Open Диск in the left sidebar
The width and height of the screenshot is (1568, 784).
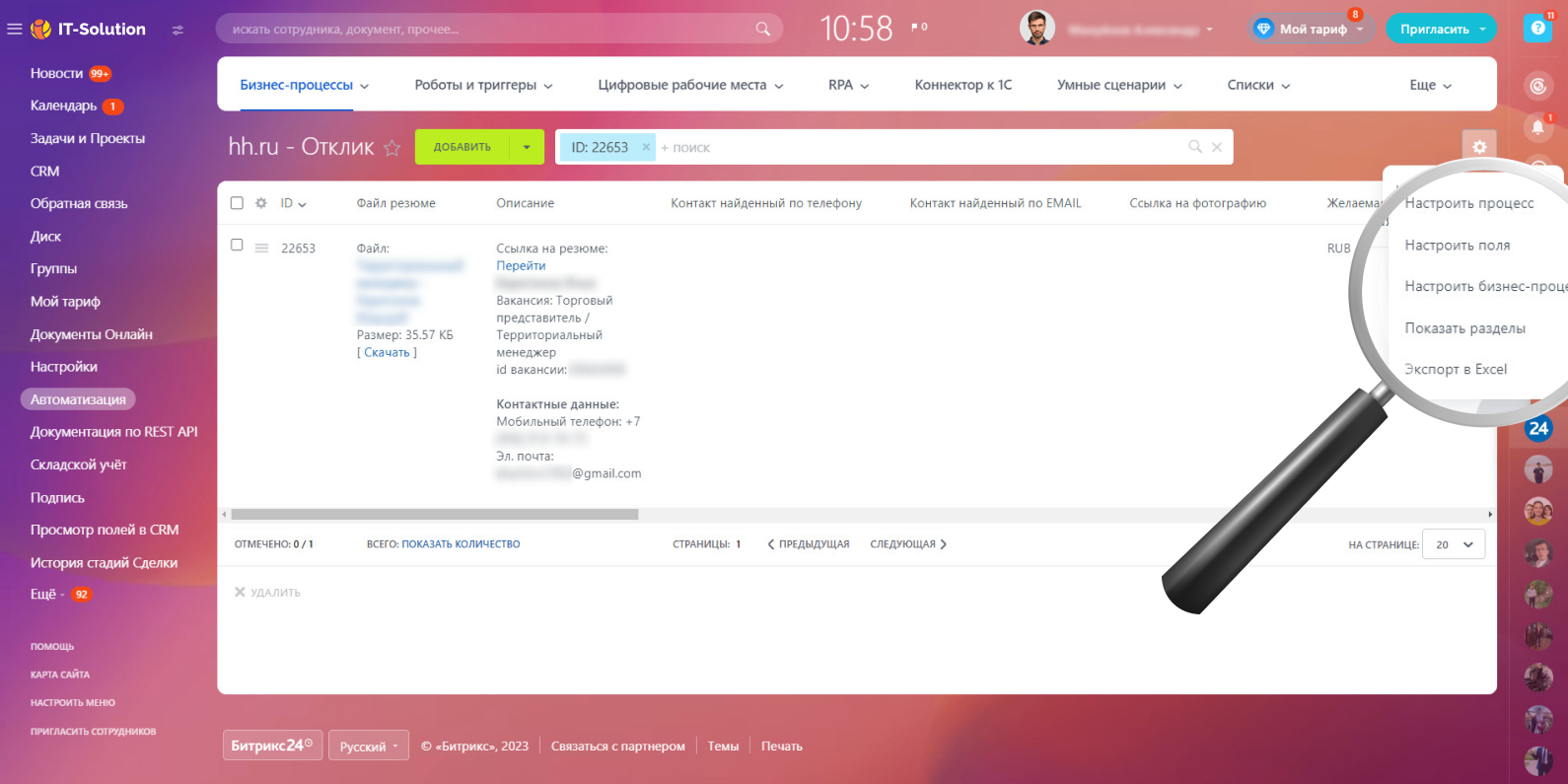point(45,236)
